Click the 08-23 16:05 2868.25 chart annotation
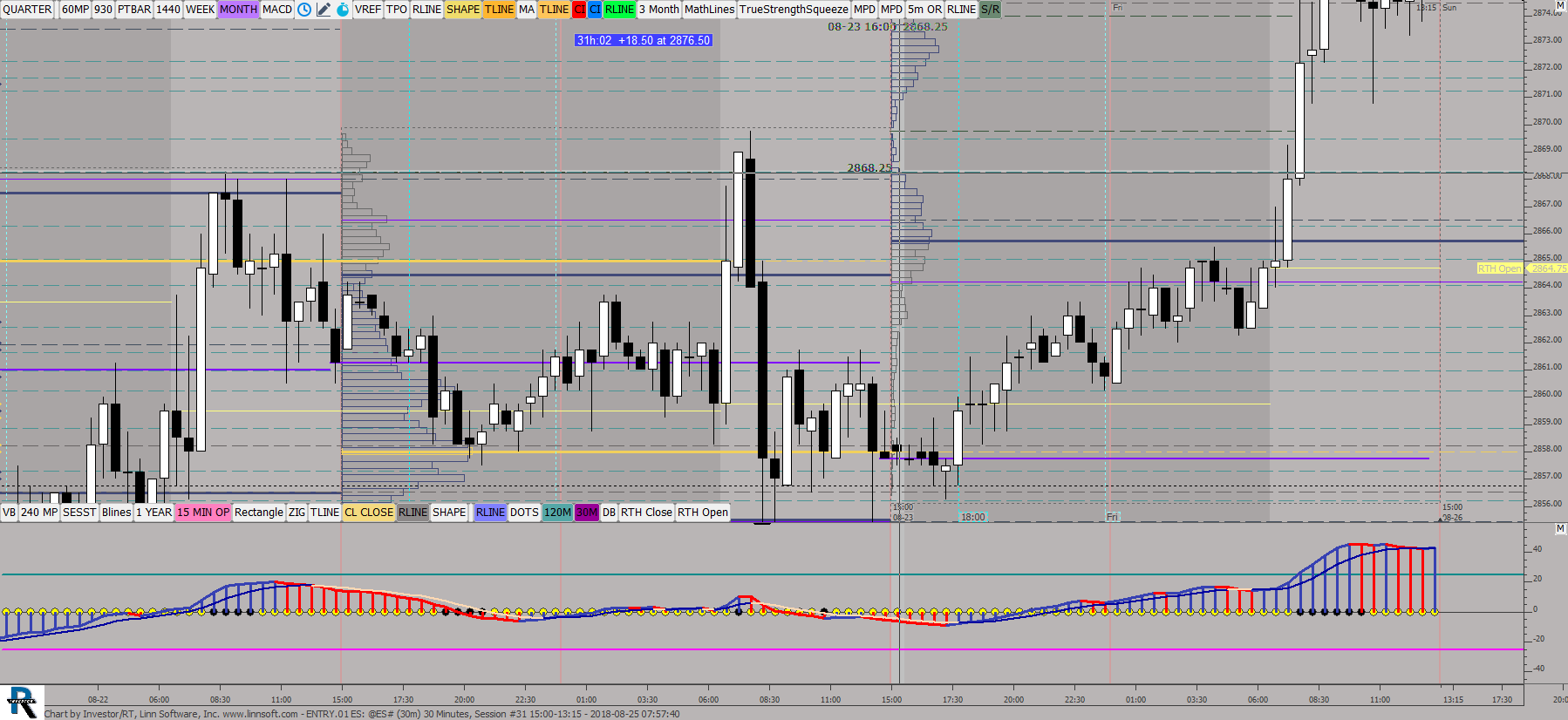The image size is (1568, 720). (888, 26)
